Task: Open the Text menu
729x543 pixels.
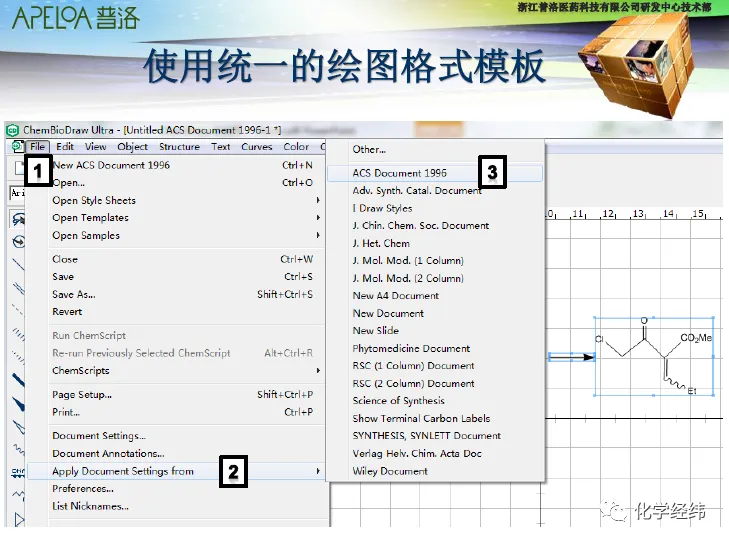Action: 220,147
